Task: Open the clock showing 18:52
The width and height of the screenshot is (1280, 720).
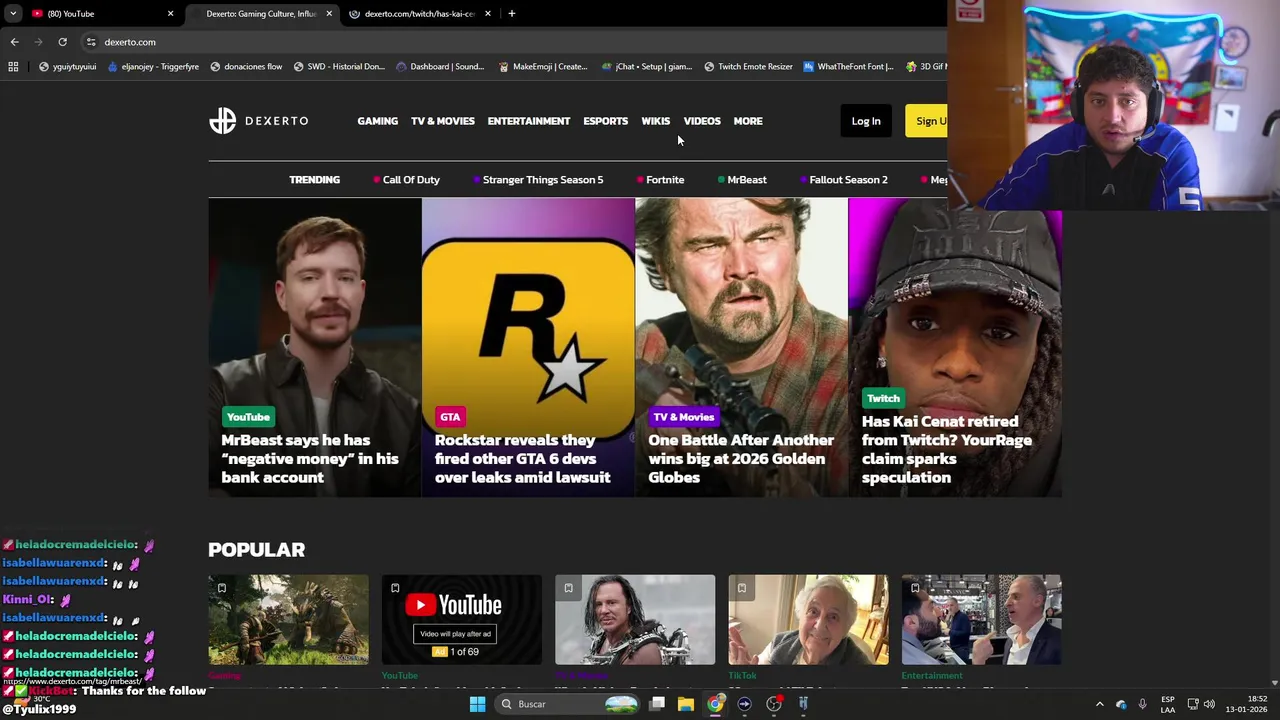Action: pos(1246,704)
